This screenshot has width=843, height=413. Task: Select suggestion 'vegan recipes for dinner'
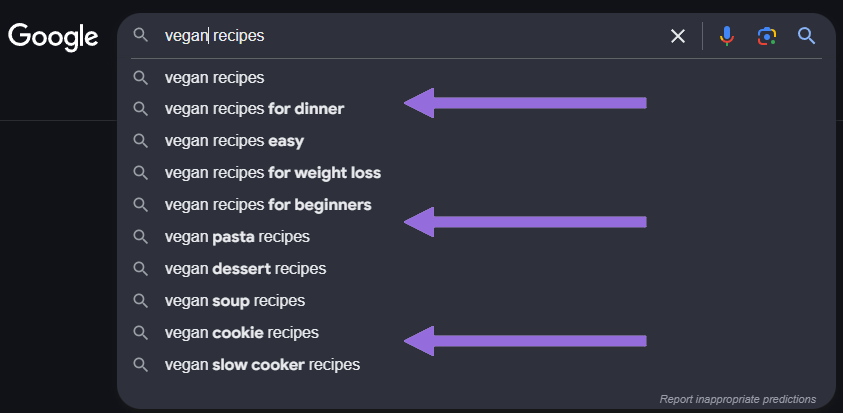tap(476, 109)
